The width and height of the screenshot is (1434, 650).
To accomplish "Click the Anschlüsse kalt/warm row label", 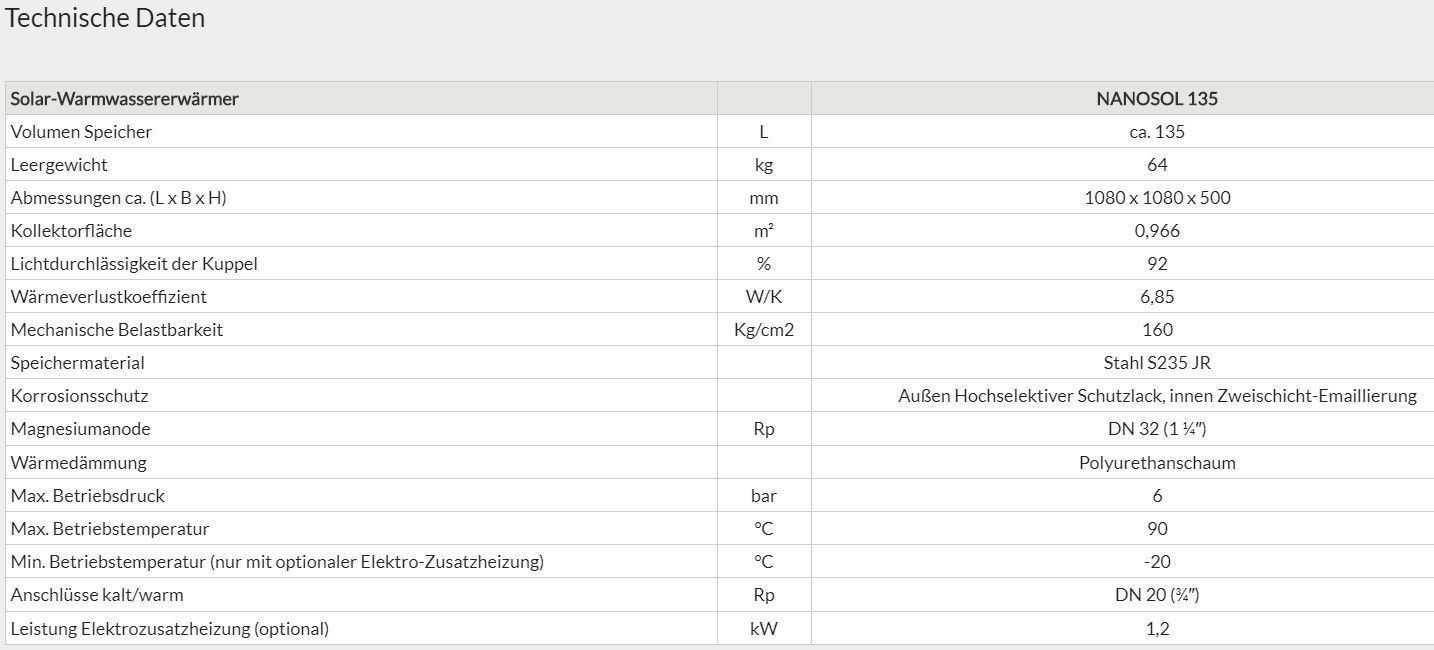I will coord(97,595).
